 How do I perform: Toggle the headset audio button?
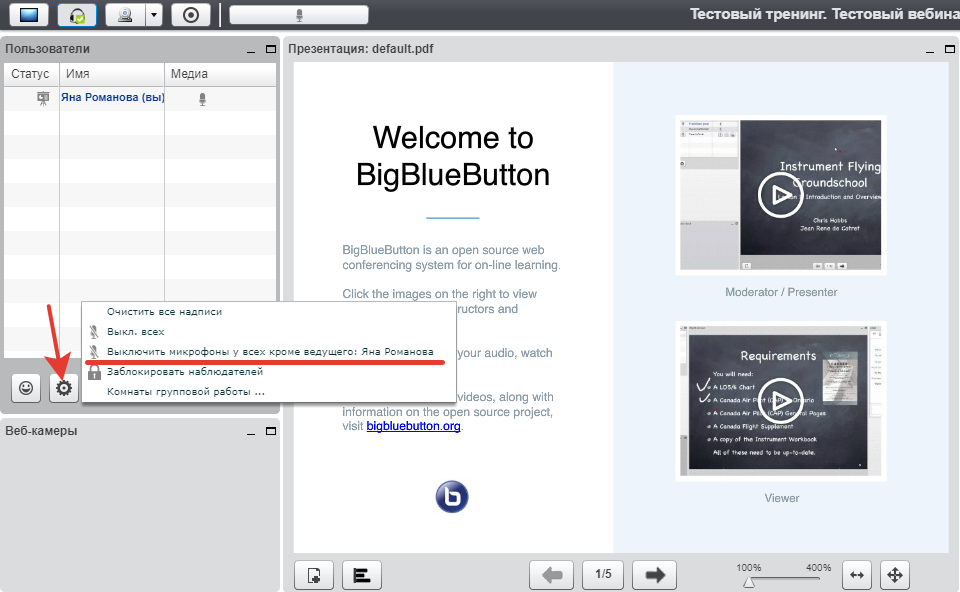tap(77, 15)
